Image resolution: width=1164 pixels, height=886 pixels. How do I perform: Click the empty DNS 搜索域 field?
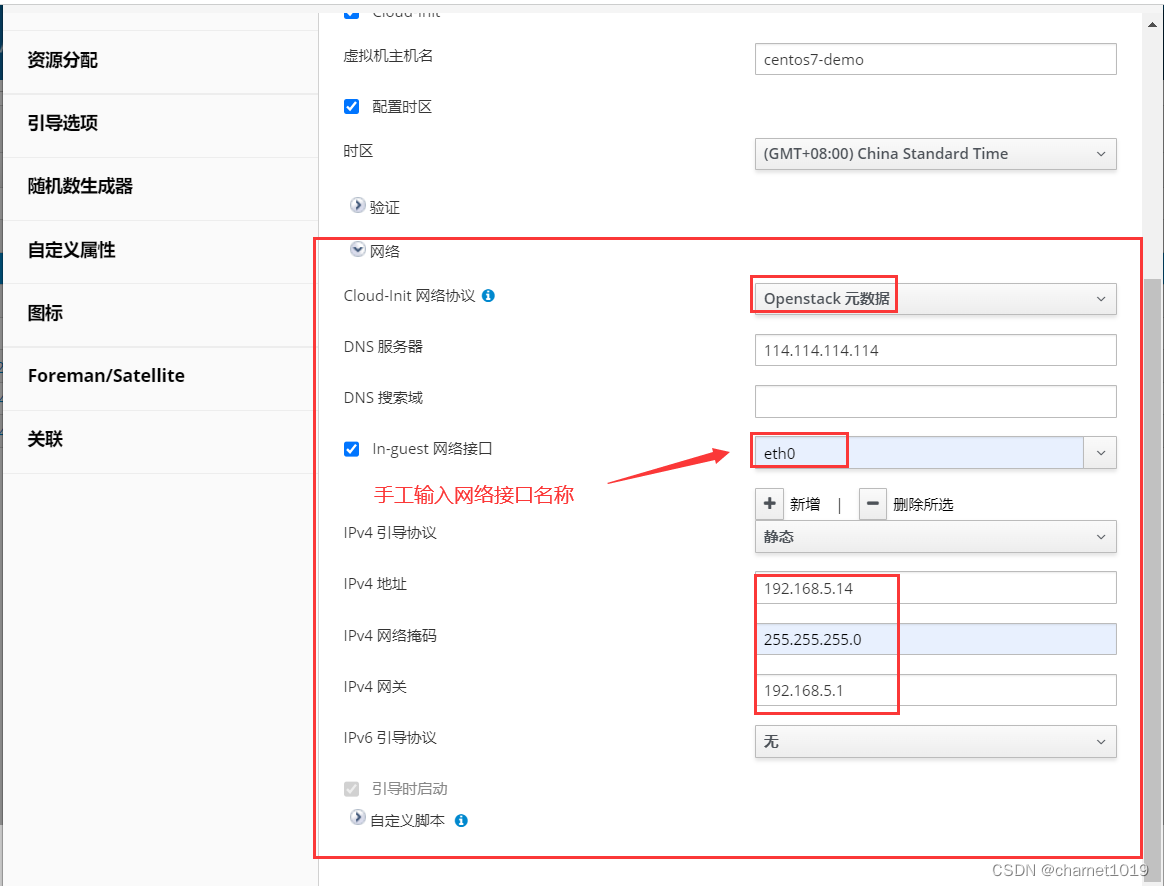935,401
